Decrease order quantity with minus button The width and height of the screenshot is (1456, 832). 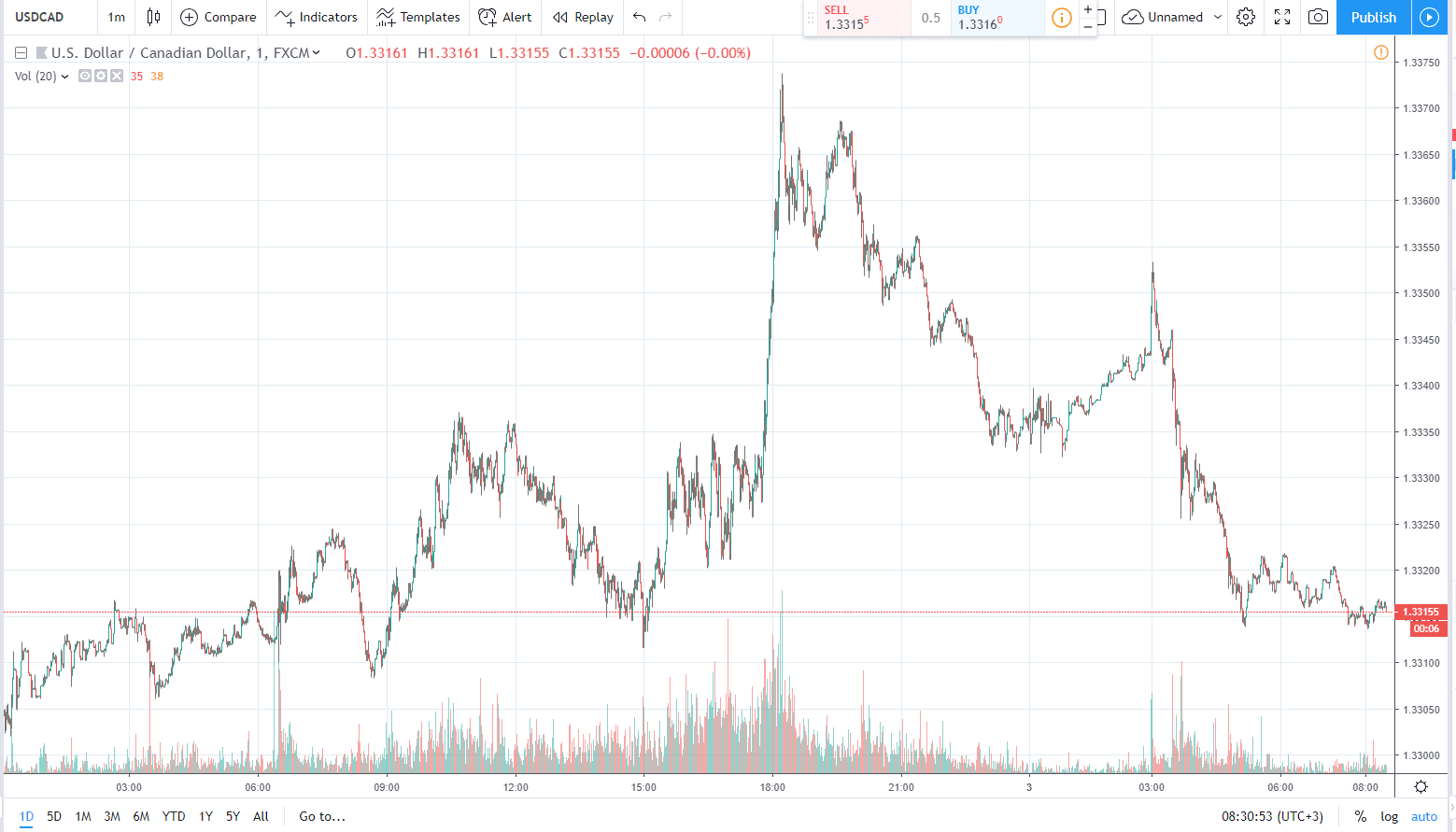(1088, 26)
